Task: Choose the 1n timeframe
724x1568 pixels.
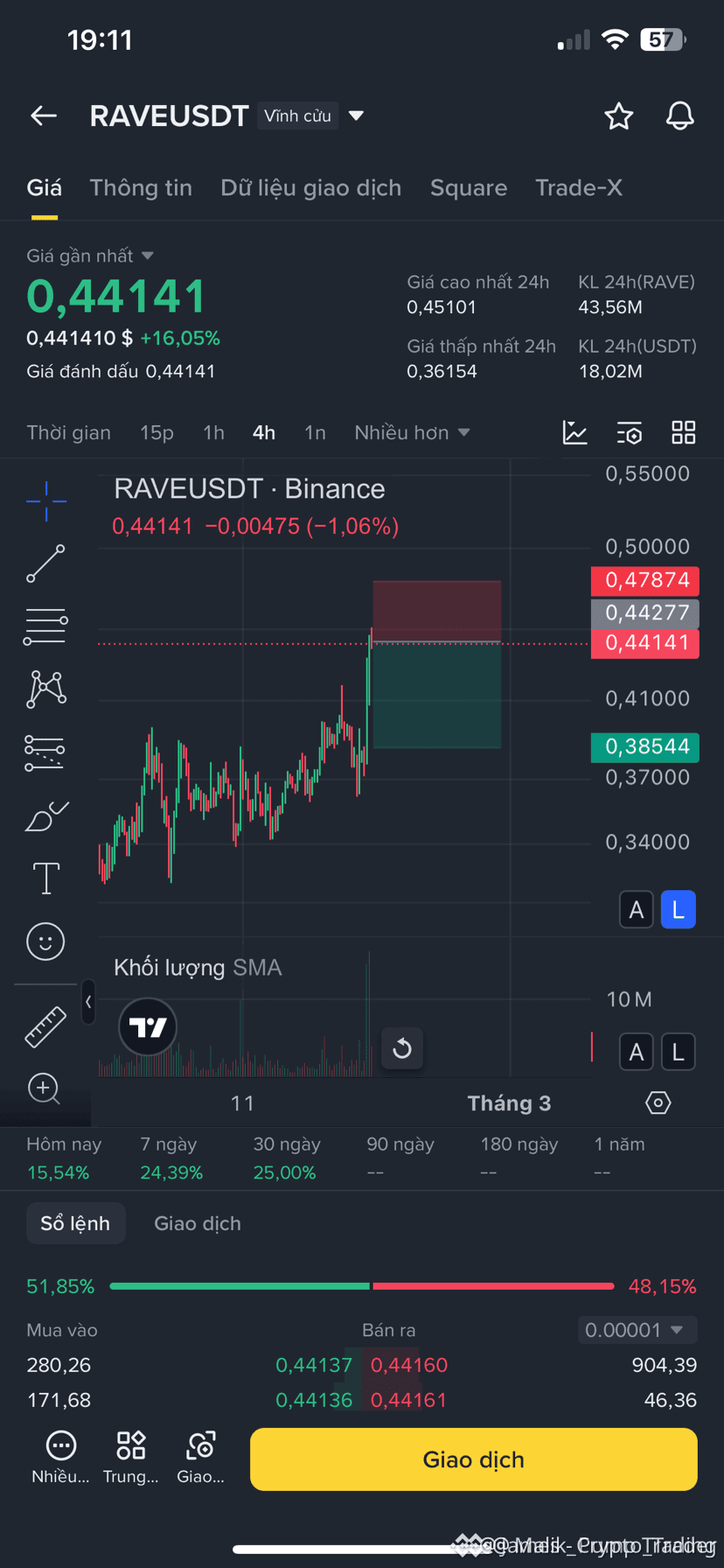Action: [315, 432]
